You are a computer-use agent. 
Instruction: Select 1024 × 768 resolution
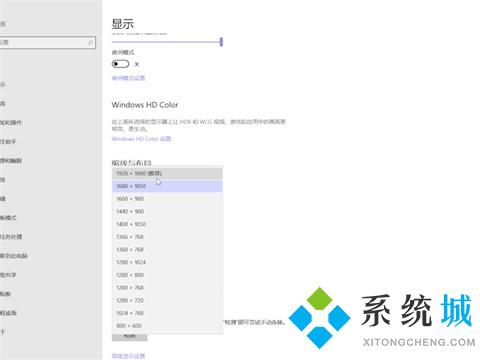167,313
